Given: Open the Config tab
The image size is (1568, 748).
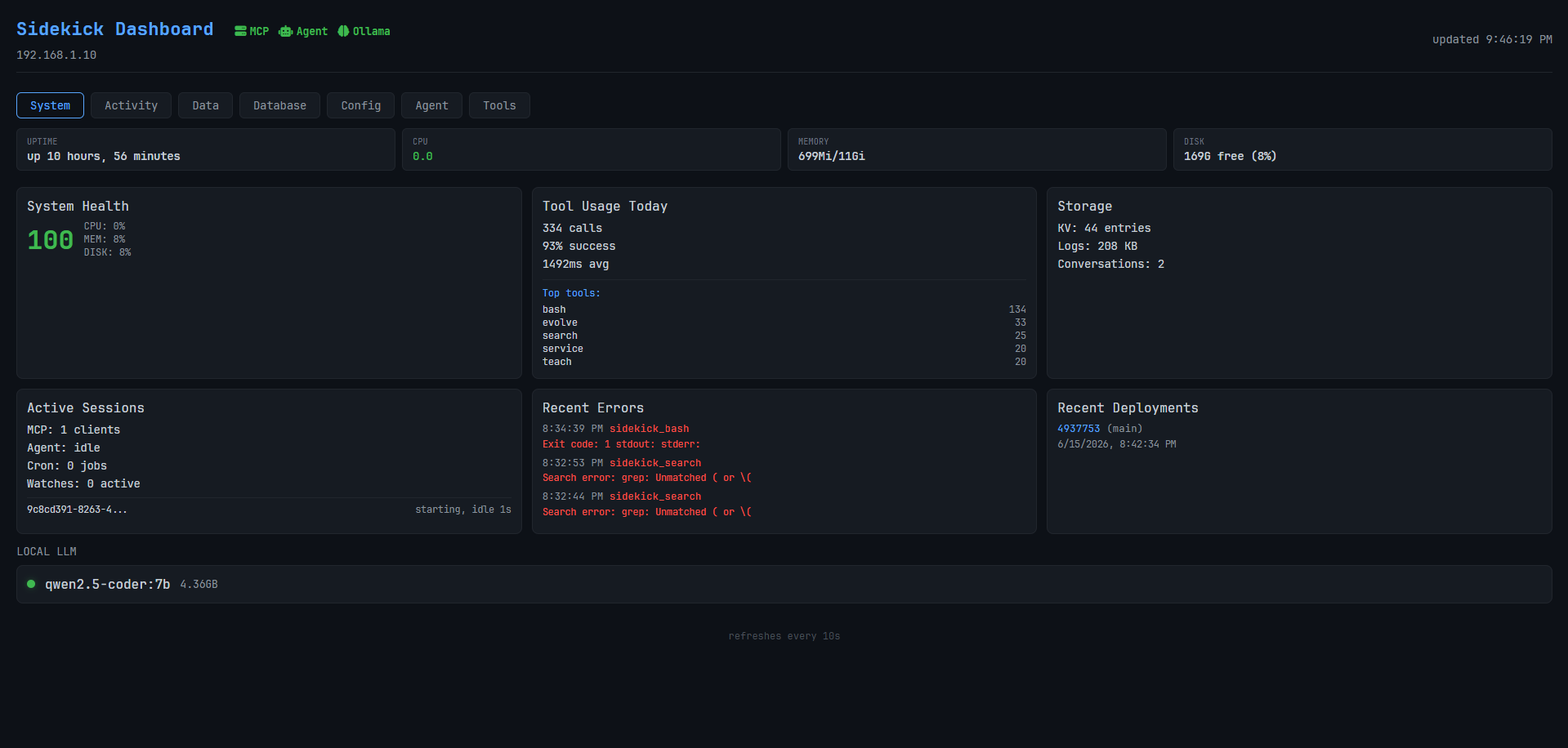Looking at the screenshot, I should (360, 105).
